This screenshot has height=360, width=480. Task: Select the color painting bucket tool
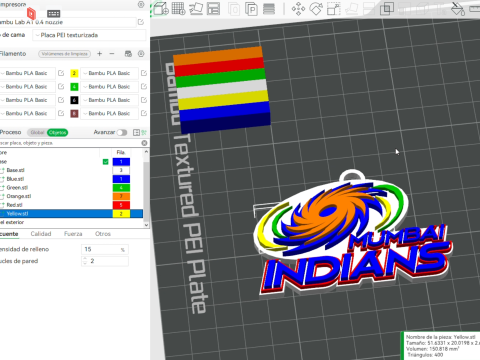coord(458,9)
